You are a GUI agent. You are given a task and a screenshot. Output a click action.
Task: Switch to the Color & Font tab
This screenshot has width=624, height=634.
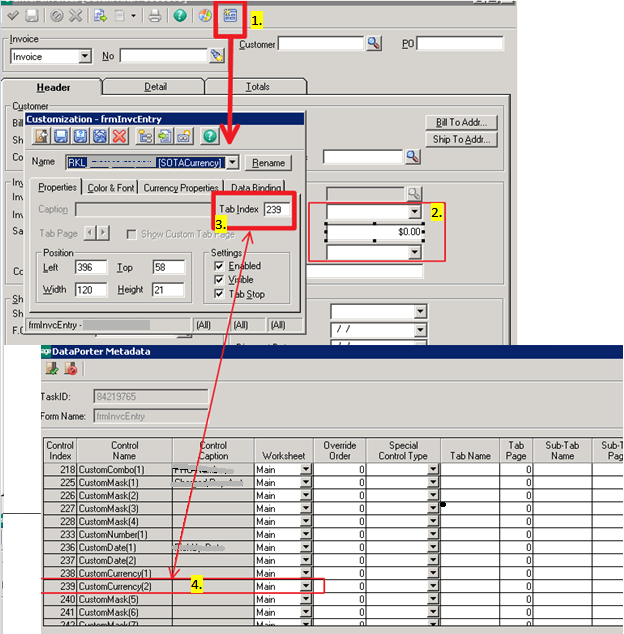click(x=111, y=188)
